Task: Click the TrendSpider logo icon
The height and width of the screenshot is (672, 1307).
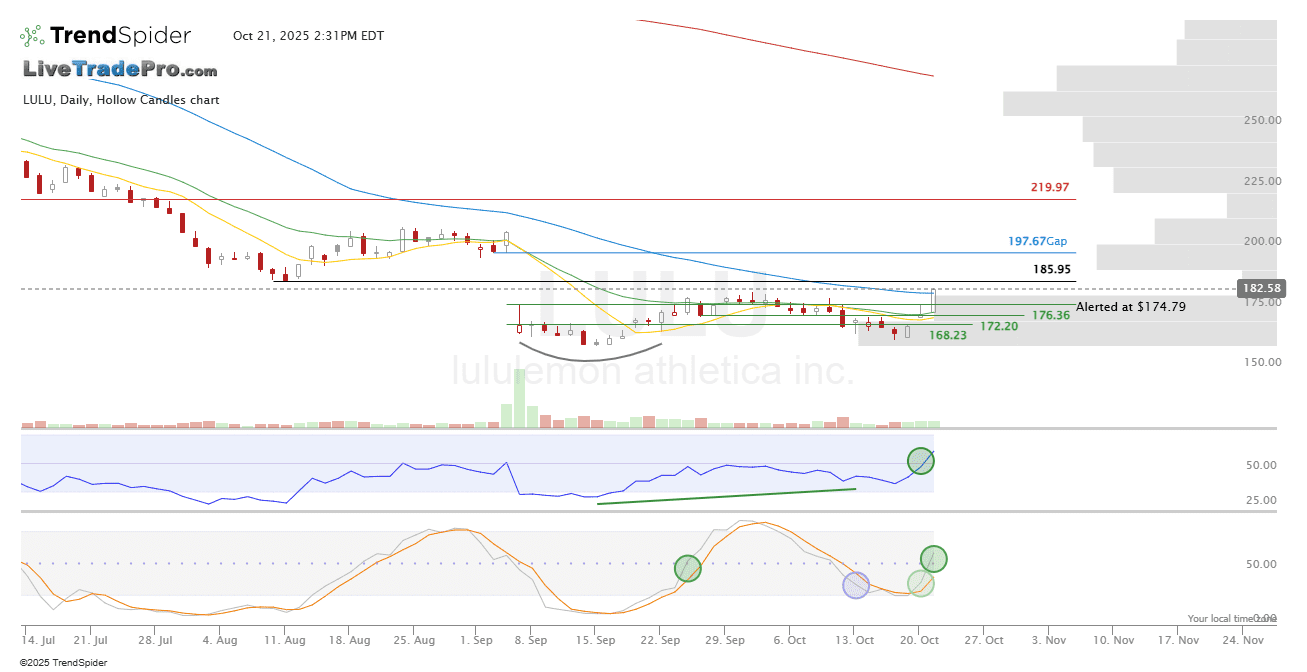Action: (x=33, y=36)
